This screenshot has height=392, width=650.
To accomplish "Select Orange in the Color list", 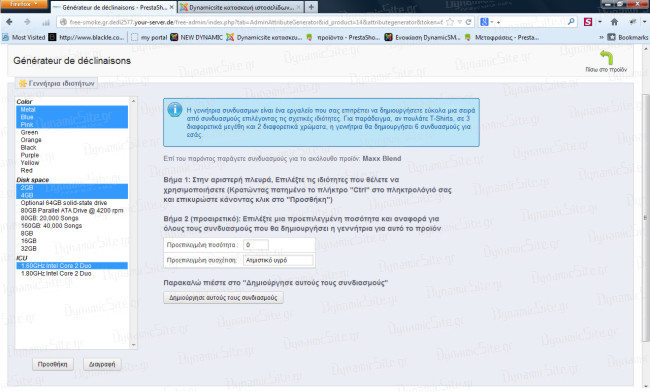I will [x=72, y=140].
